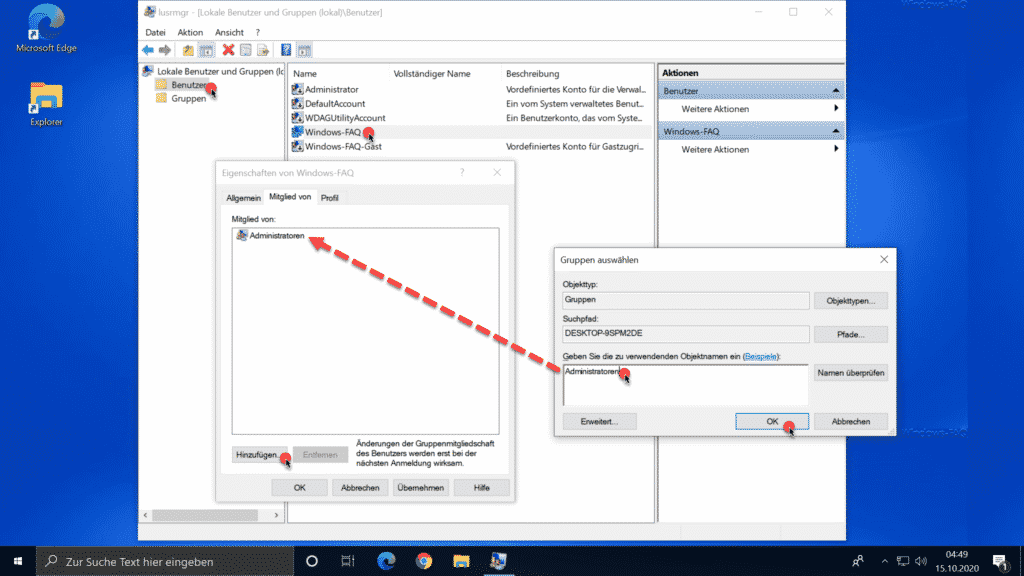Open Cortana from the taskbar circle icon
This screenshot has height=576, width=1024.
(x=312, y=561)
